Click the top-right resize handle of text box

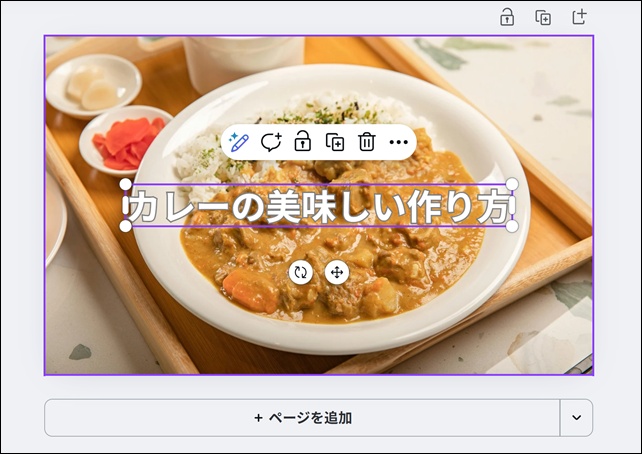(x=512, y=185)
